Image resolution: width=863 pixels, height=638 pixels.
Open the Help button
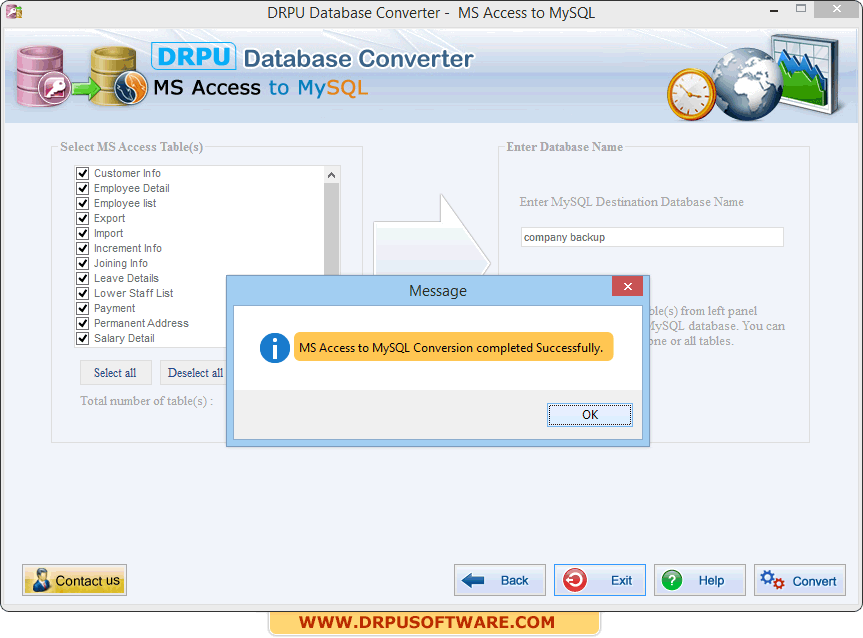pyautogui.click(x=700, y=580)
